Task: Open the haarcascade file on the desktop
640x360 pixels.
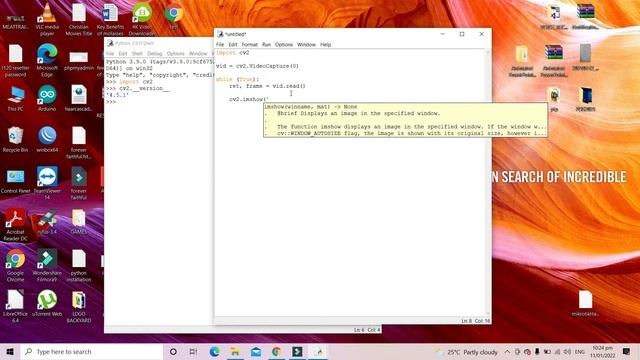Action: [79, 98]
